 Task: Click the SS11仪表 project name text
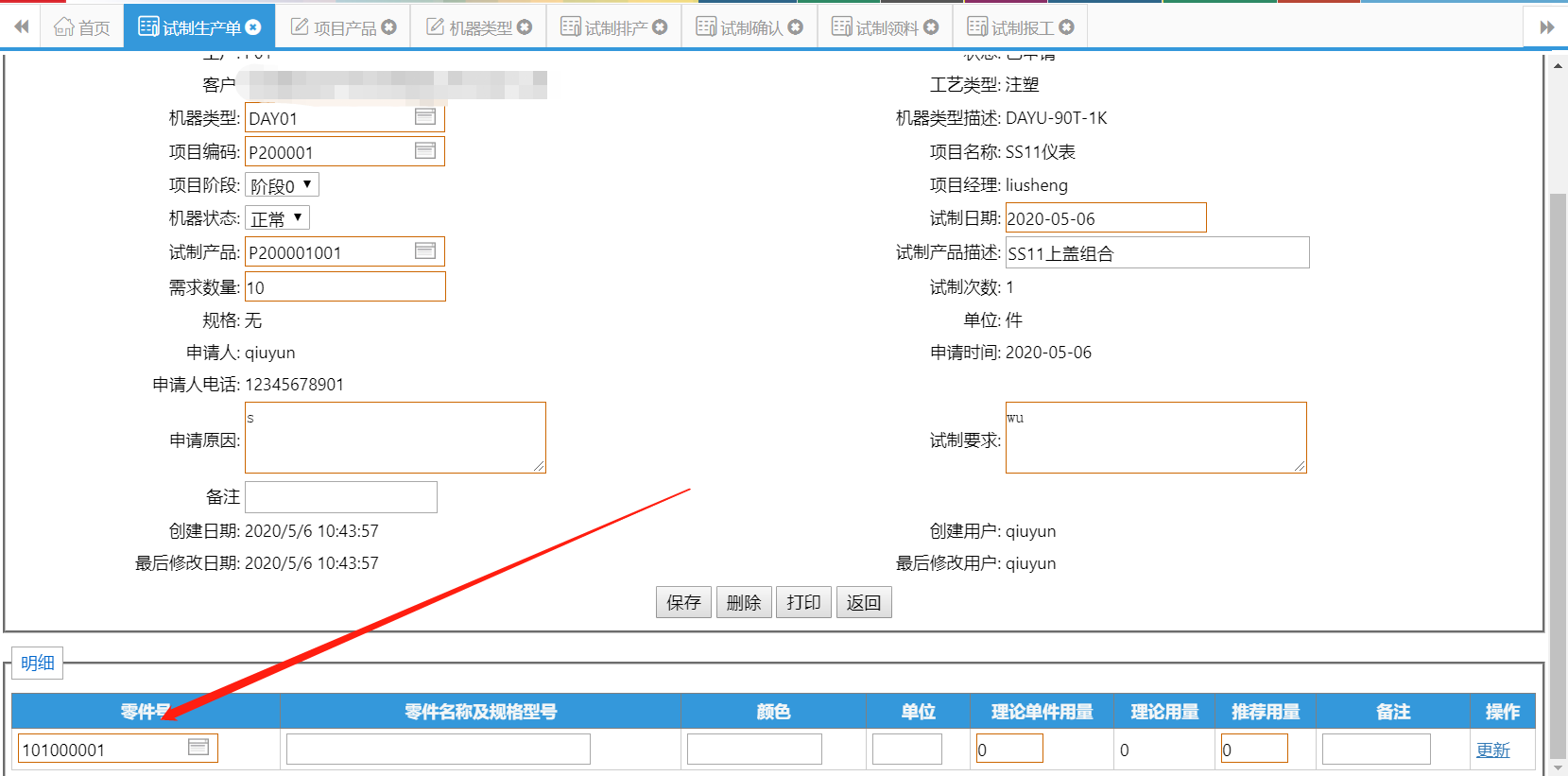click(1040, 152)
